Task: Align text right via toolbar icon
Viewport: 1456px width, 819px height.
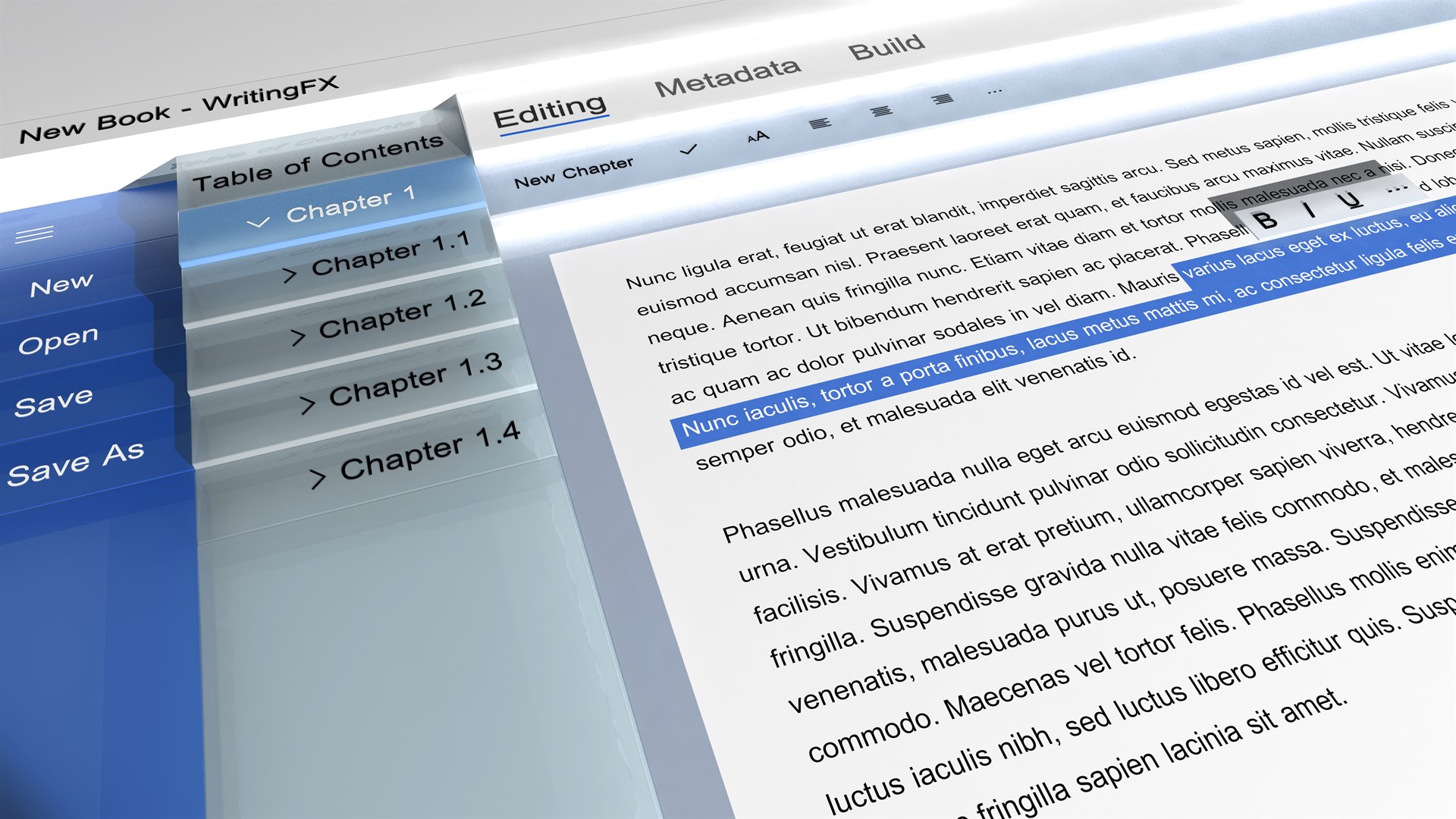Action: (x=943, y=99)
